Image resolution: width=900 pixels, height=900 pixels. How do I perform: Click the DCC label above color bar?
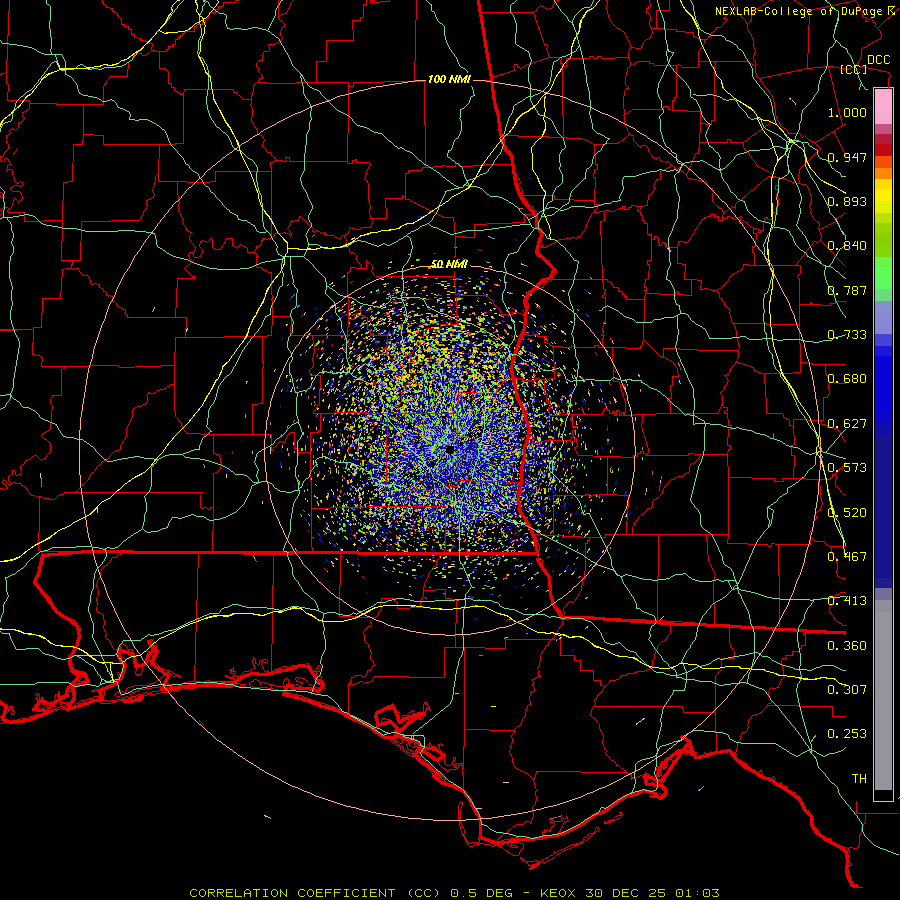(x=878, y=60)
